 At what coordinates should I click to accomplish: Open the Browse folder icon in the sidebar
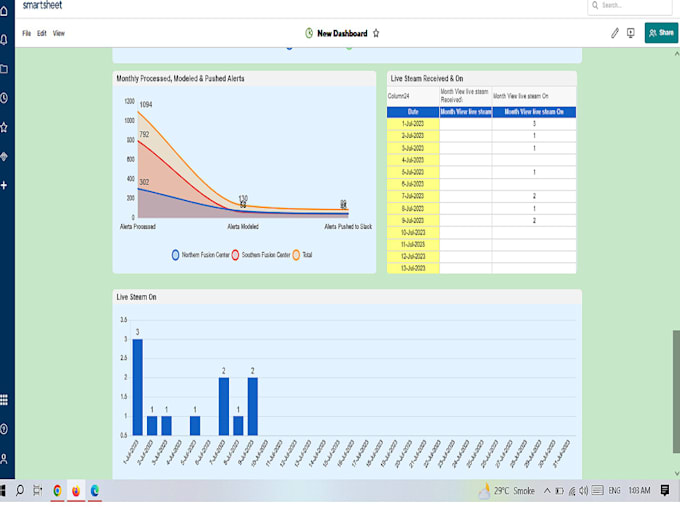point(4,69)
